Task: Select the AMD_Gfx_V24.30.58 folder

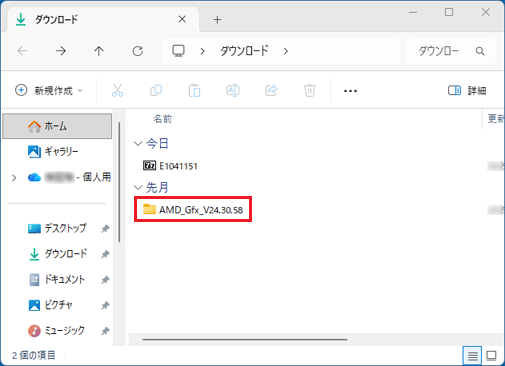Action: pos(193,209)
